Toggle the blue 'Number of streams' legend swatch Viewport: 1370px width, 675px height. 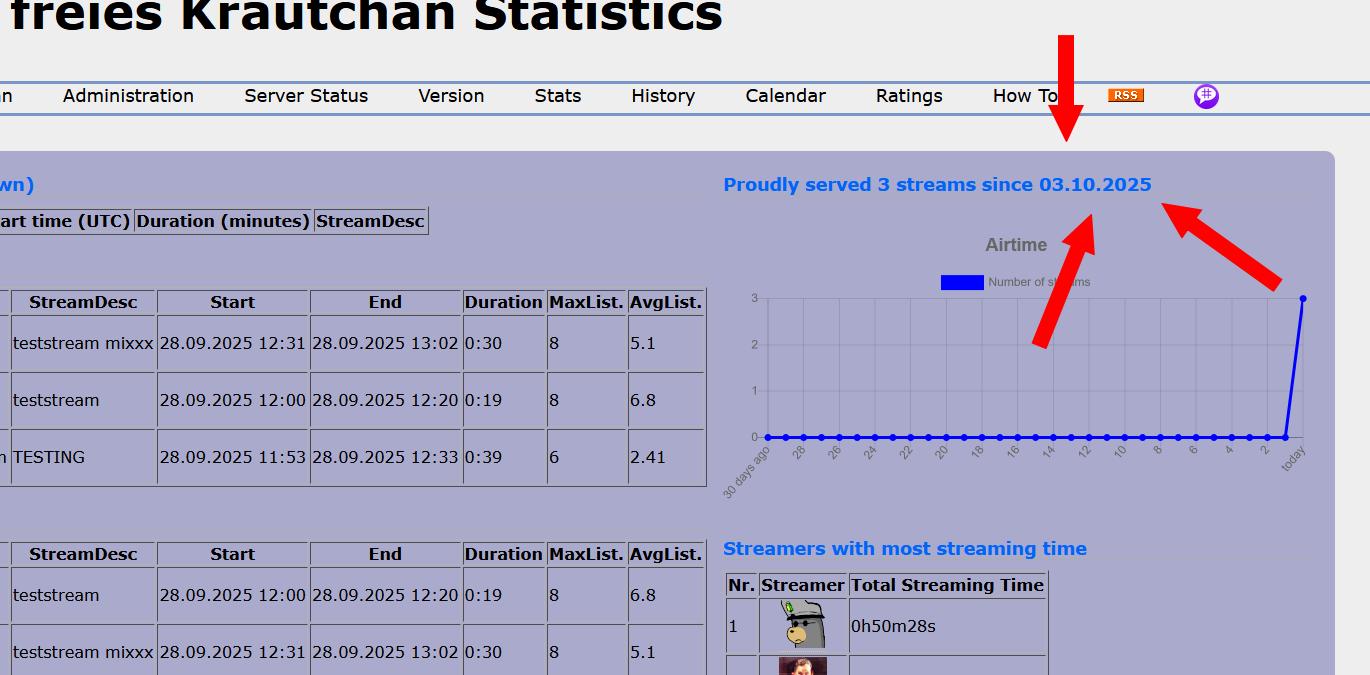click(961, 282)
